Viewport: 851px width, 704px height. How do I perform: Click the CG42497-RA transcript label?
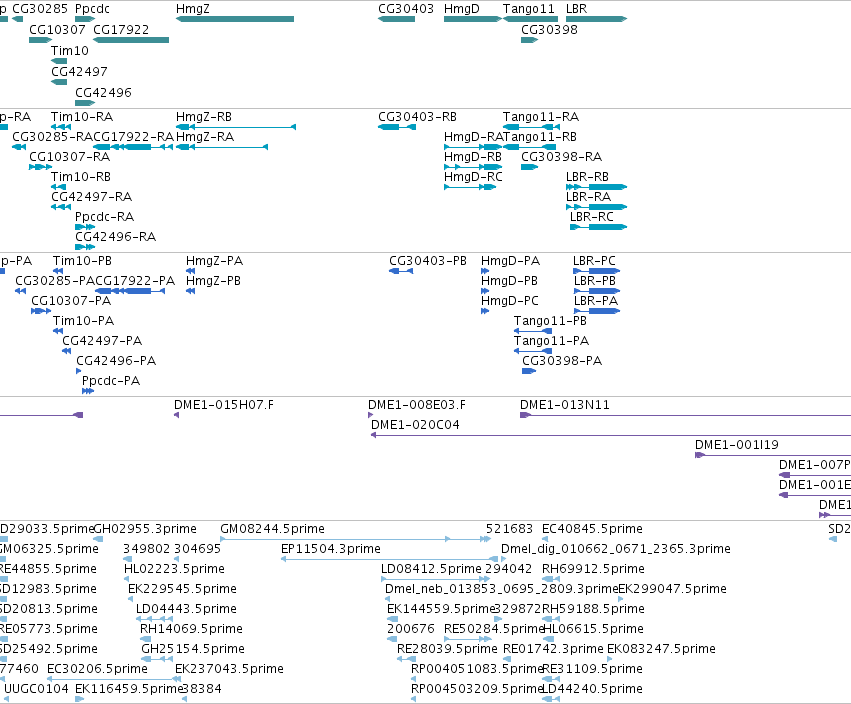[92, 196]
